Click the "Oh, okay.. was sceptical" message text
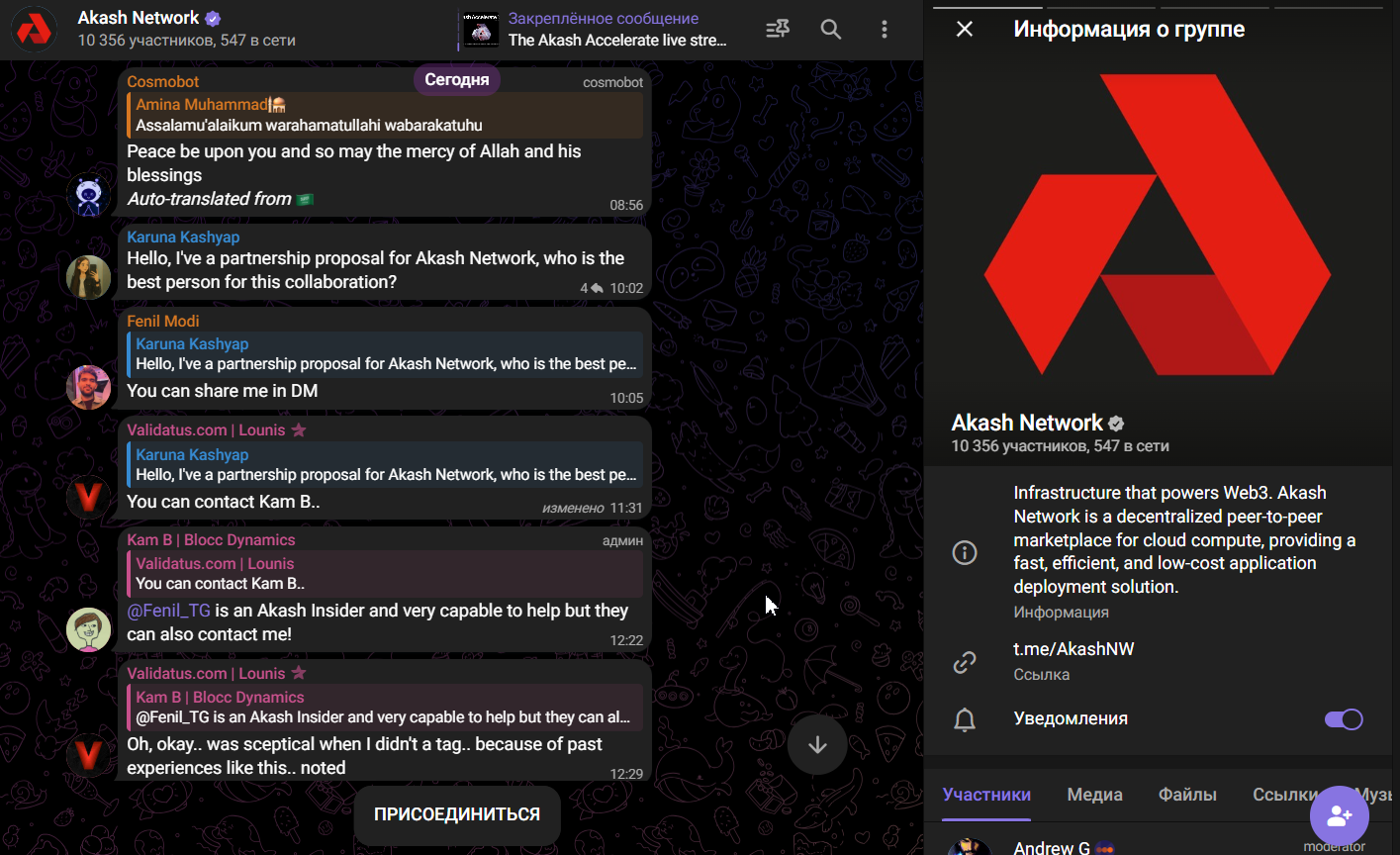Screen dimensions: 1400x855 point(364,756)
